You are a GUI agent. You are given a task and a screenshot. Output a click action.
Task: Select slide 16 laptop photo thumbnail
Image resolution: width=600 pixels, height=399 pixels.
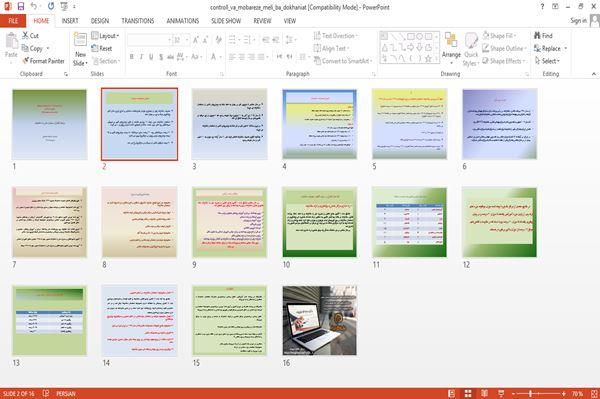[x=320, y=321]
